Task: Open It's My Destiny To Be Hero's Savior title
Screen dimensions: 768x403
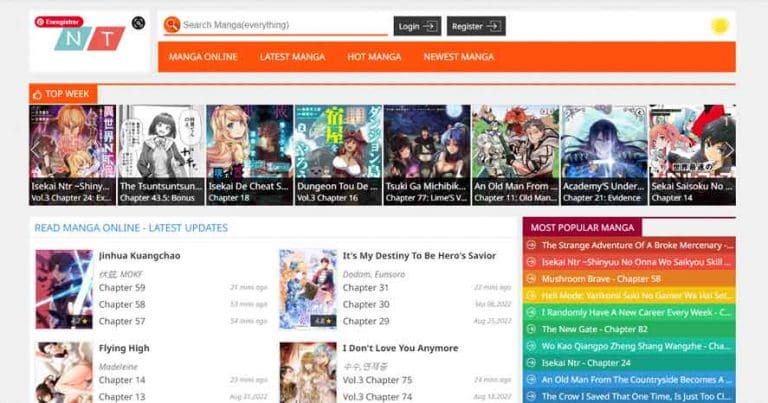Action: [x=419, y=256]
